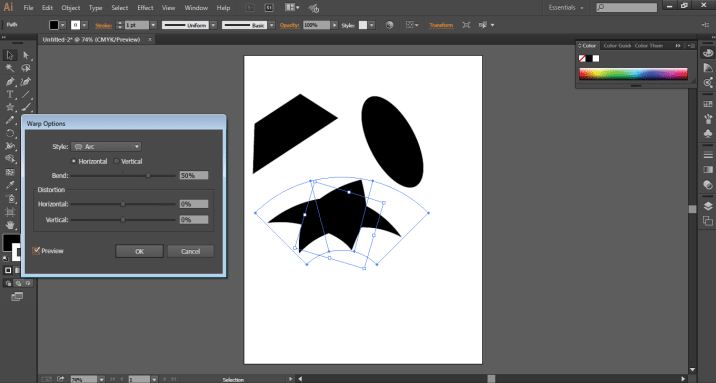The width and height of the screenshot is (716, 383).
Task: Open the Change Screen Mode icon
Action: [17, 297]
